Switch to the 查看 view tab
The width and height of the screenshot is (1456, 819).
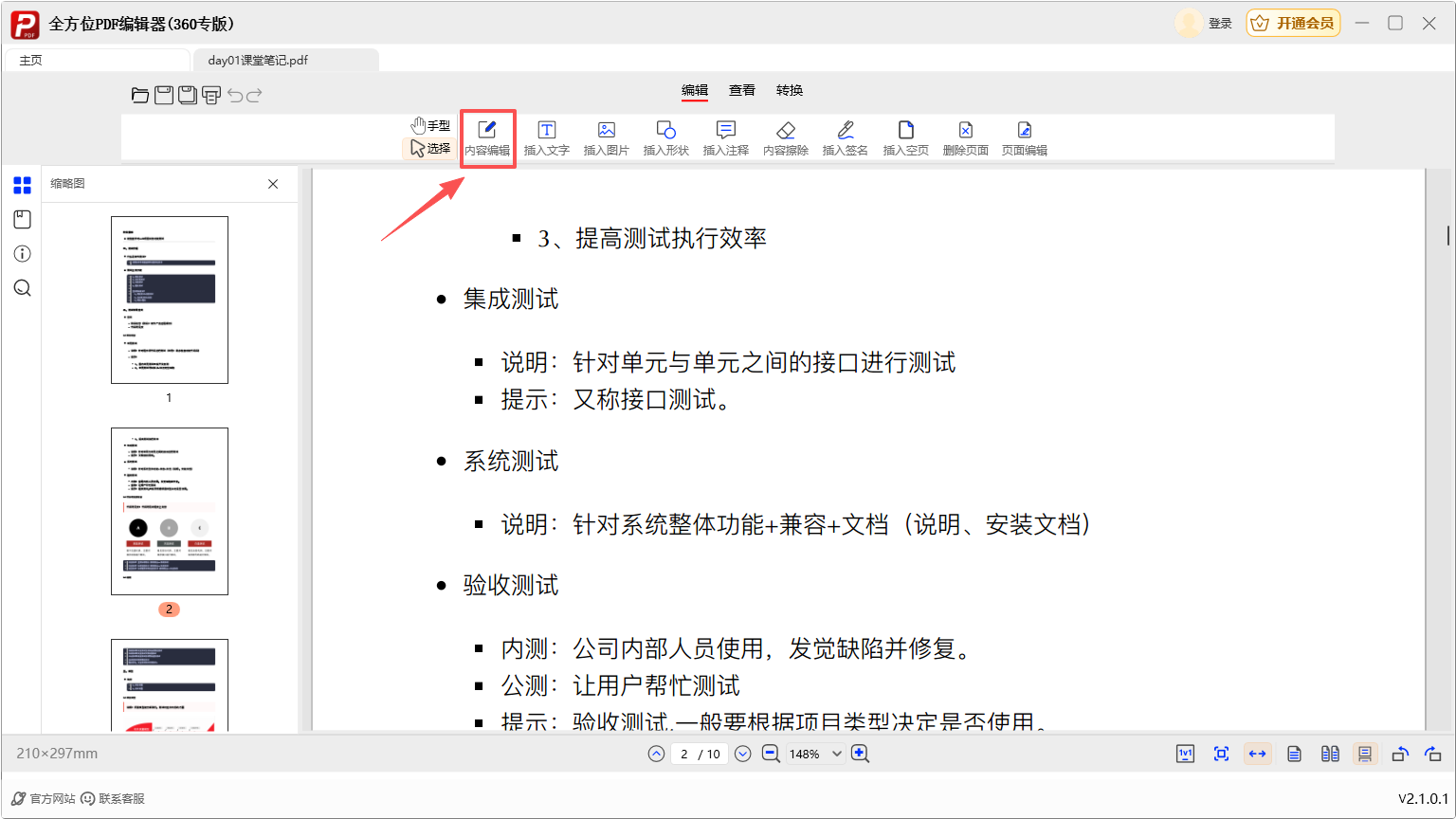742,90
